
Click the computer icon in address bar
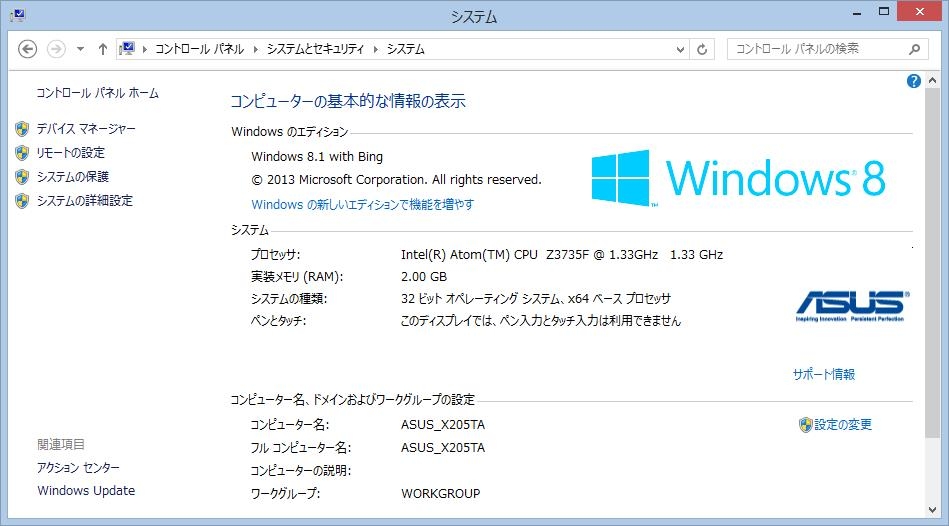pyautogui.click(x=127, y=48)
